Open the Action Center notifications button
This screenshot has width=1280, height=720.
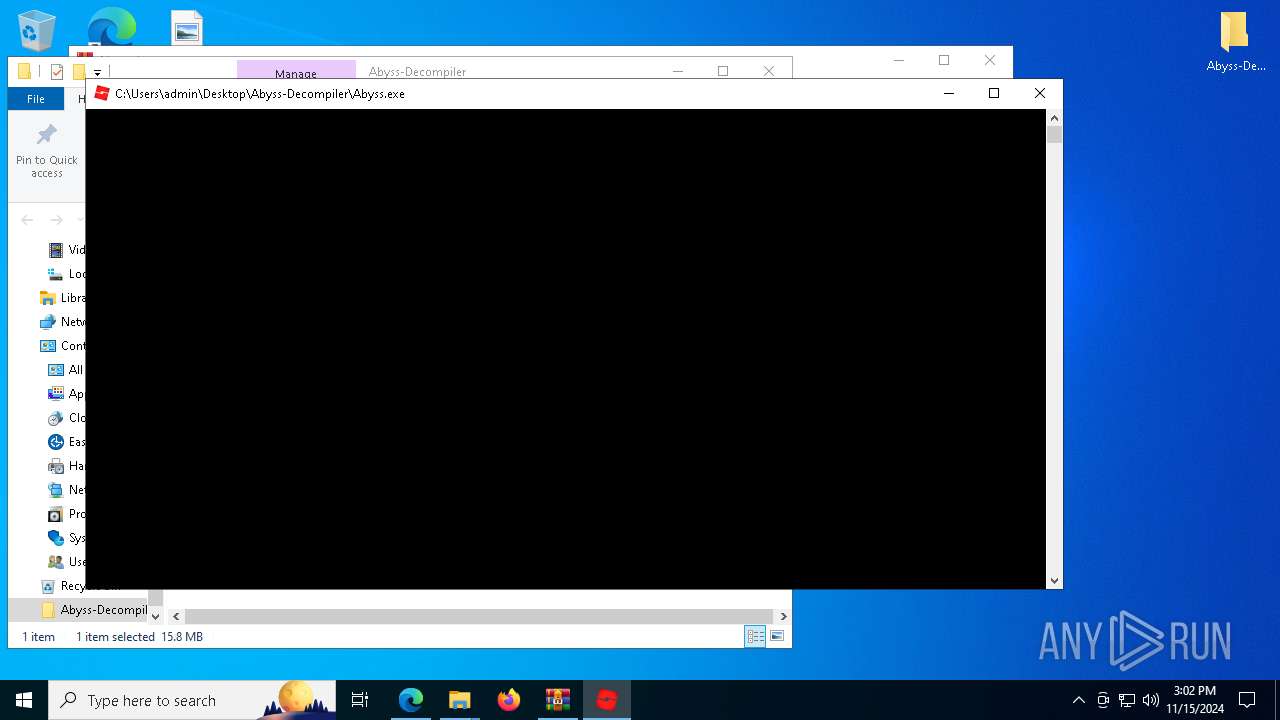tap(1247, 700)
